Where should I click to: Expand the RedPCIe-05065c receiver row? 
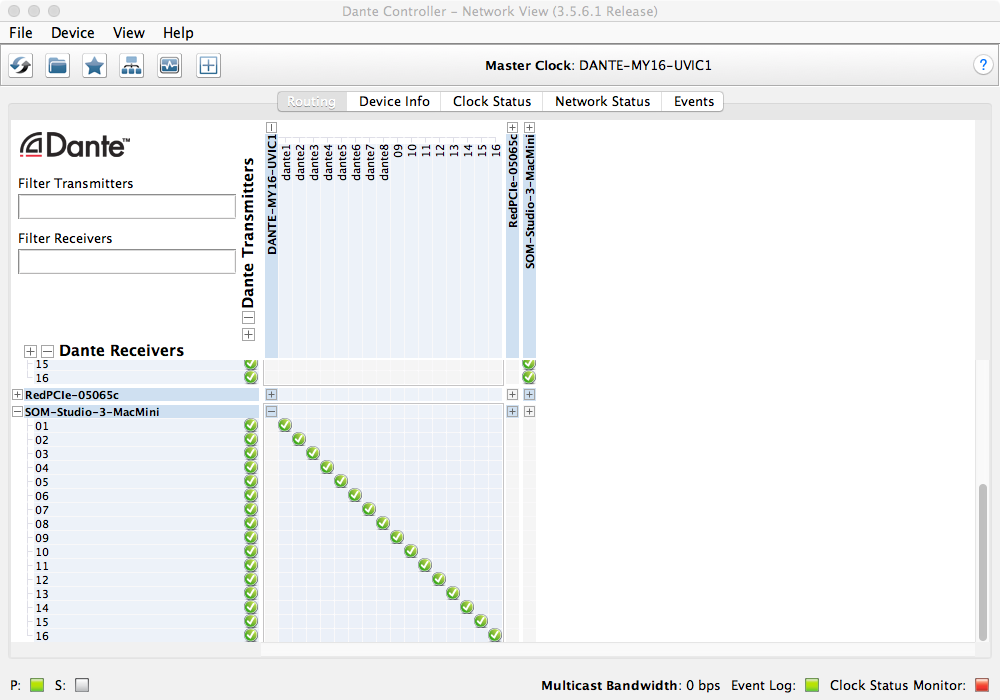point(18,395)
